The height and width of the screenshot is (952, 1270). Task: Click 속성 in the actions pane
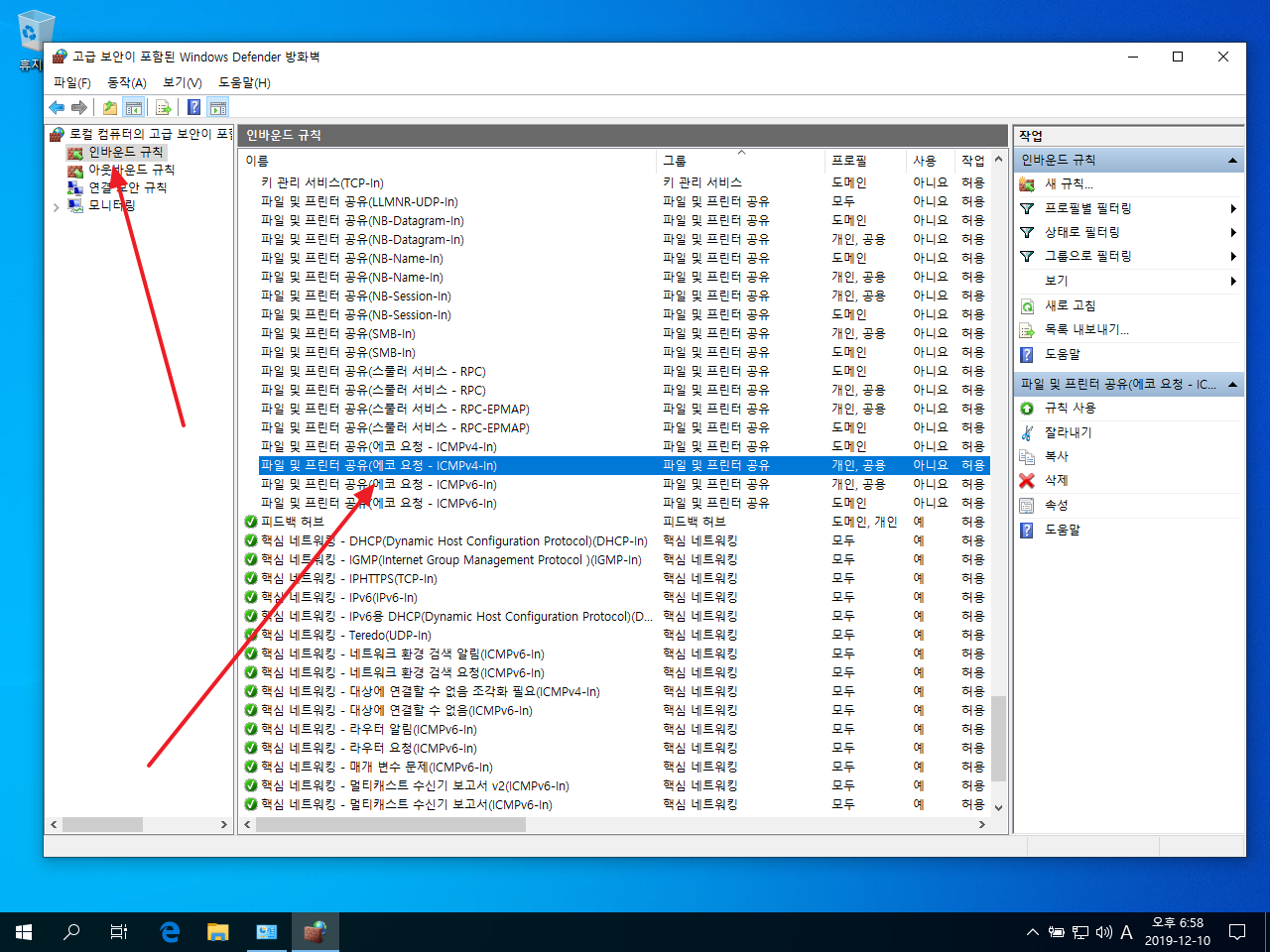coord(1056,506)
